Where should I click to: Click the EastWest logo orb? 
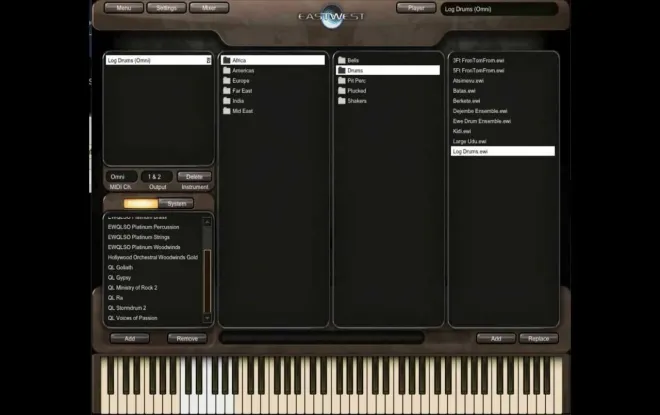pyautogui.click(x=332, y=17)
